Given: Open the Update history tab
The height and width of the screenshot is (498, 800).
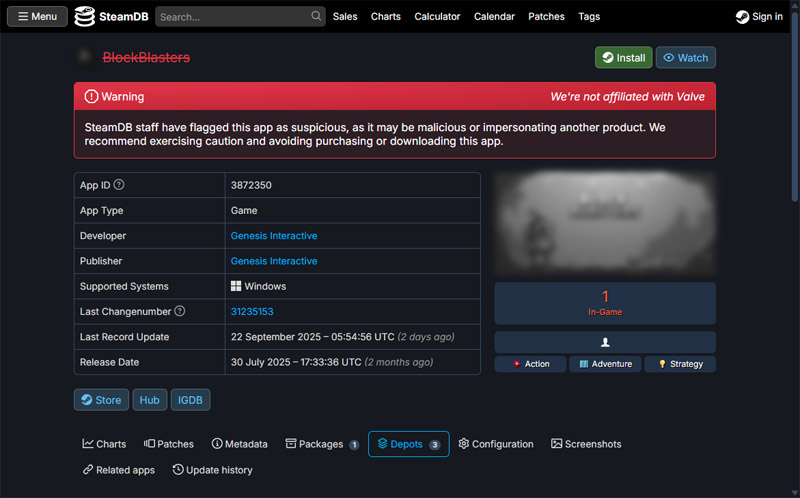Looking at the screenshot, I should (212, 470).
